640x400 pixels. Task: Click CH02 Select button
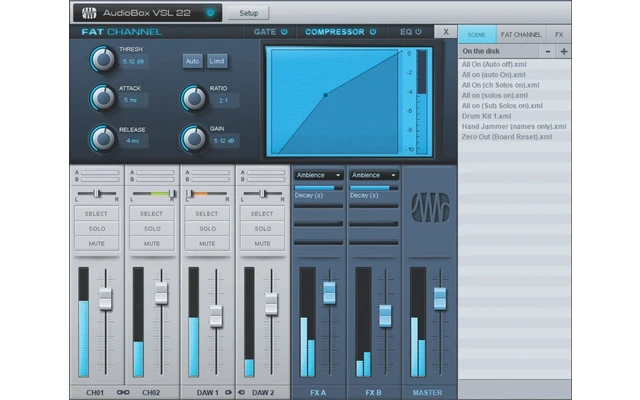tap(152, 213)
